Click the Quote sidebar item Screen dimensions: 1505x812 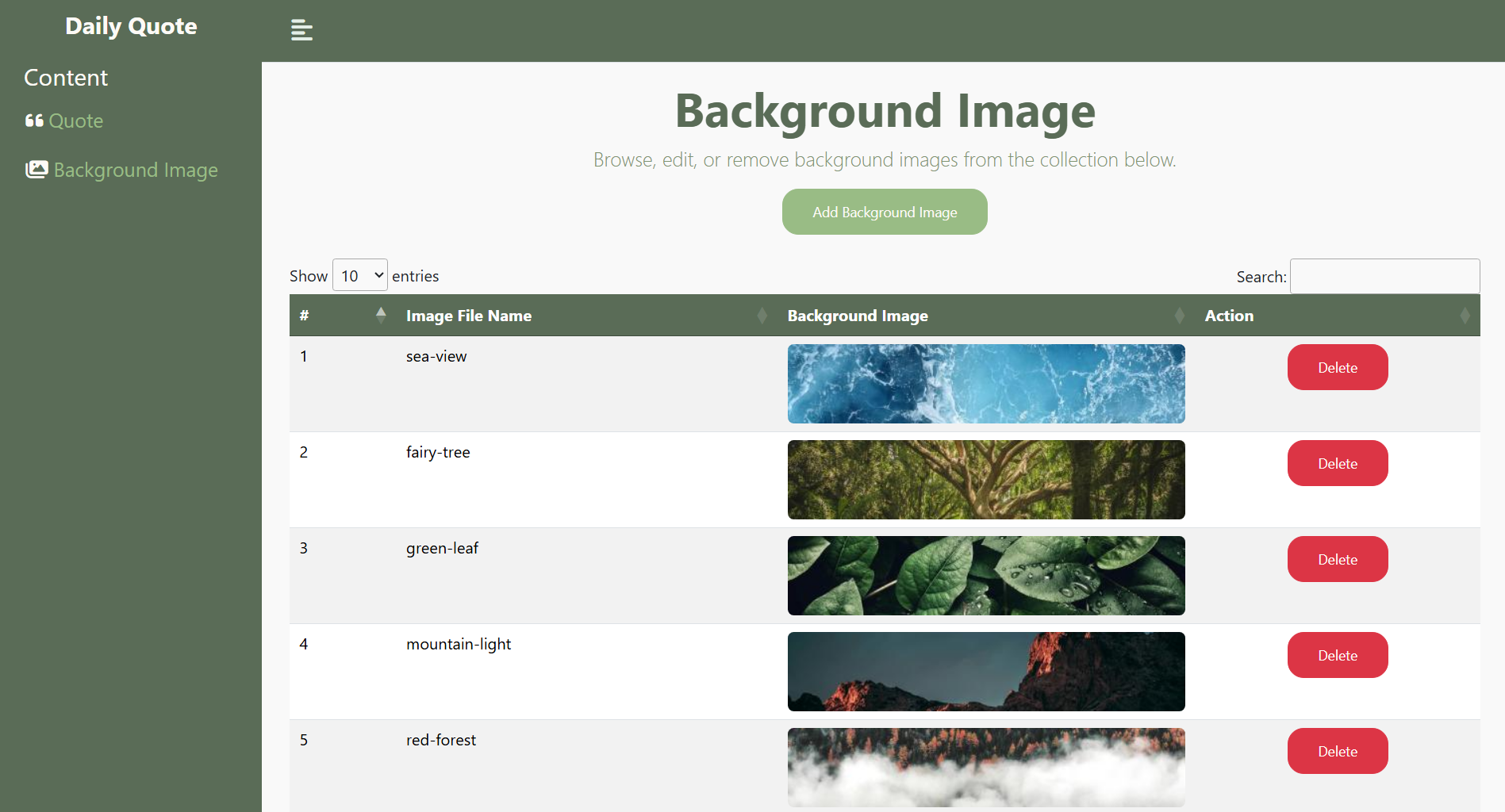(x=76, y=121)
